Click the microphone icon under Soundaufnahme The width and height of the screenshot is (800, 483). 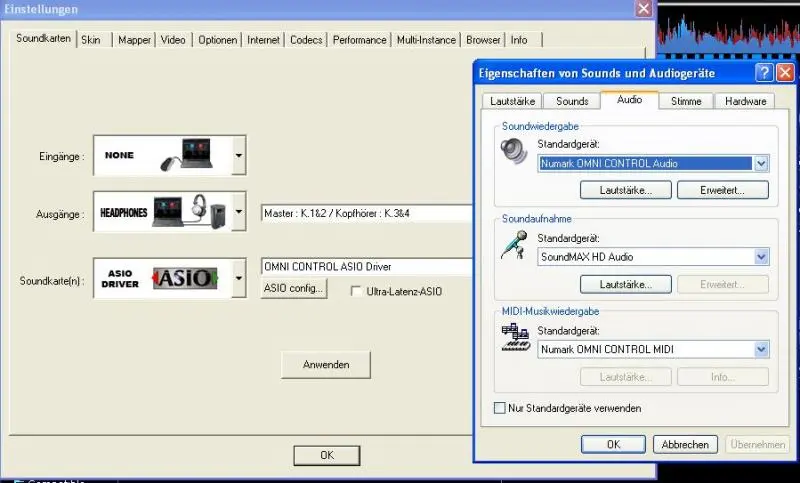click(x=514, y=246)
